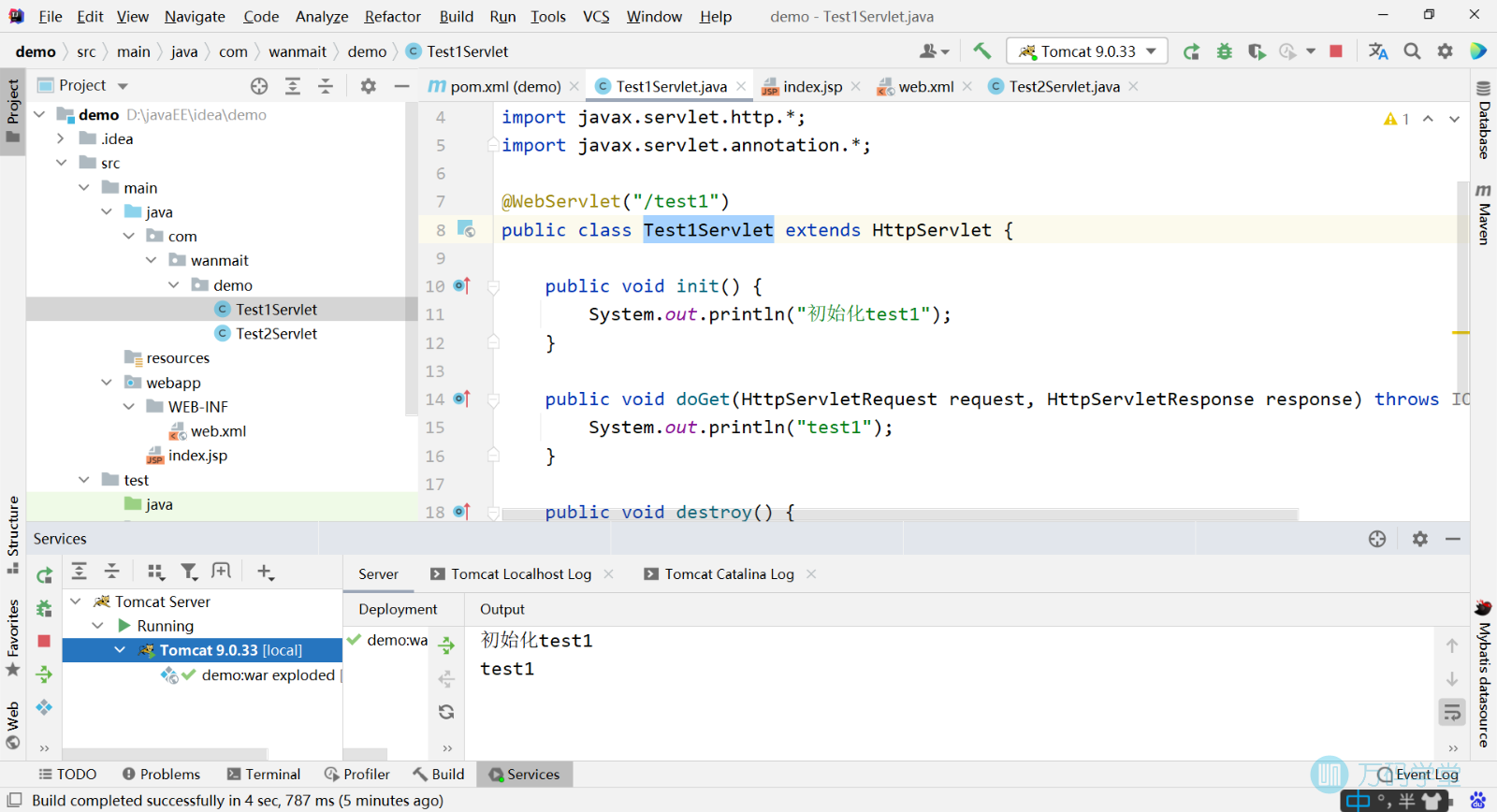The height and width of the screenshot is (812, 1497).
Task: Open the Tomcat Localhost Log tab
Action: tap(521, 573)
